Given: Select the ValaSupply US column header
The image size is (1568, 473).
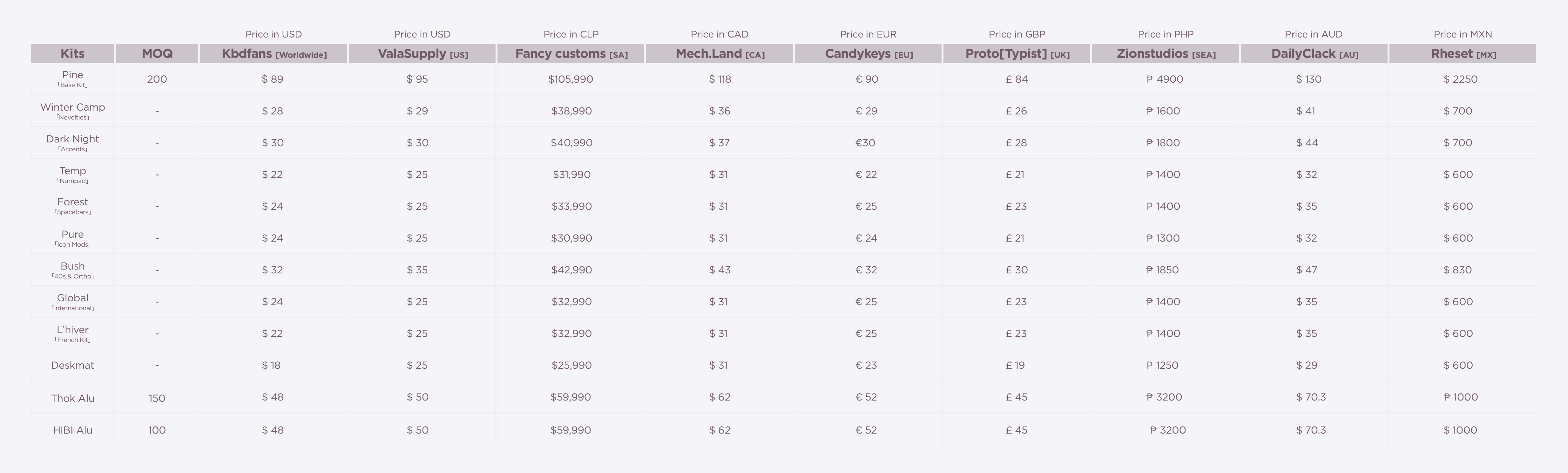Looking at the screenshot, I should (x=422, y=54).
